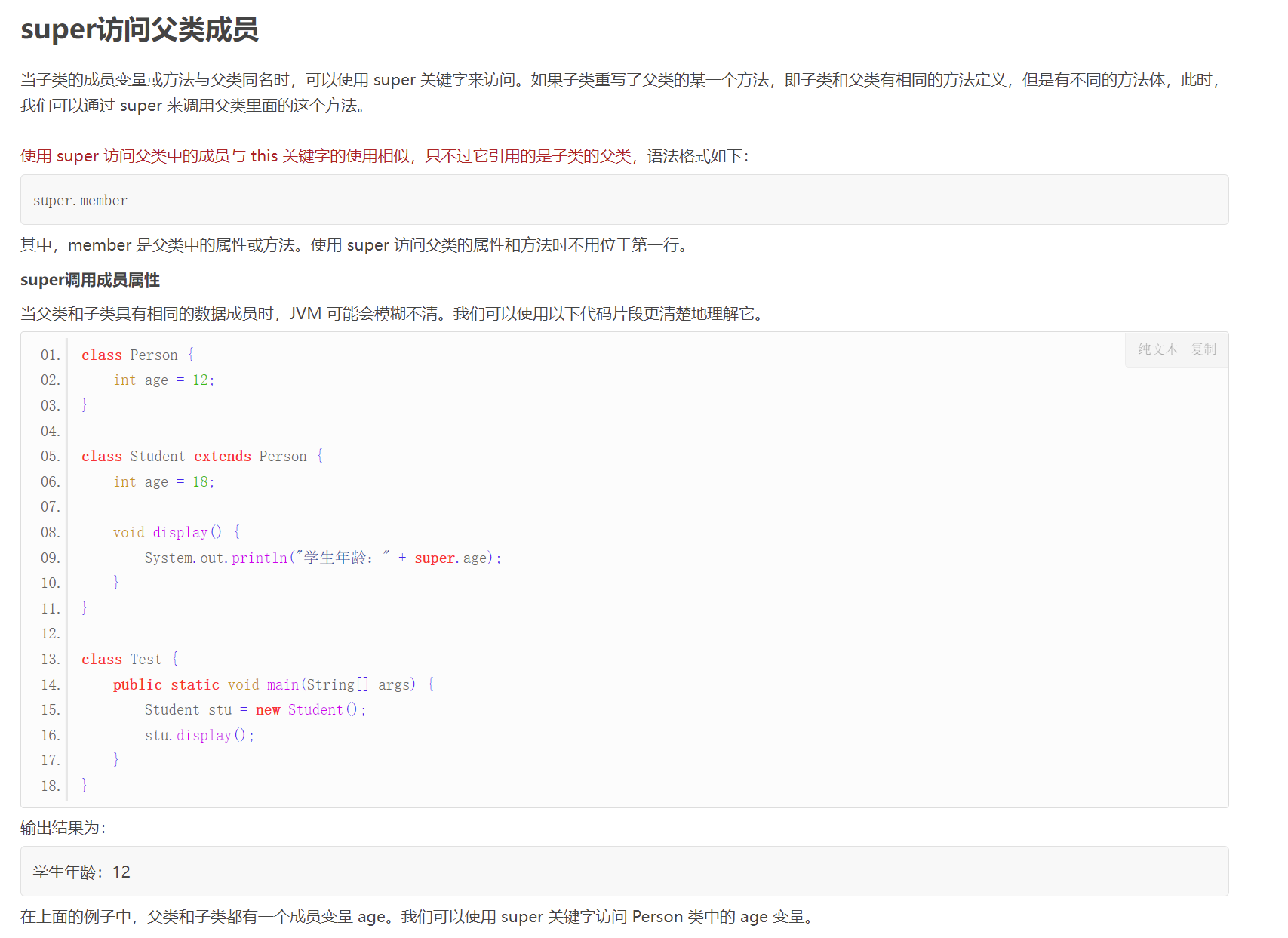Click the System.out.println code line
Viewport: 1288px width, 938px height.
(x=323, y=558)
